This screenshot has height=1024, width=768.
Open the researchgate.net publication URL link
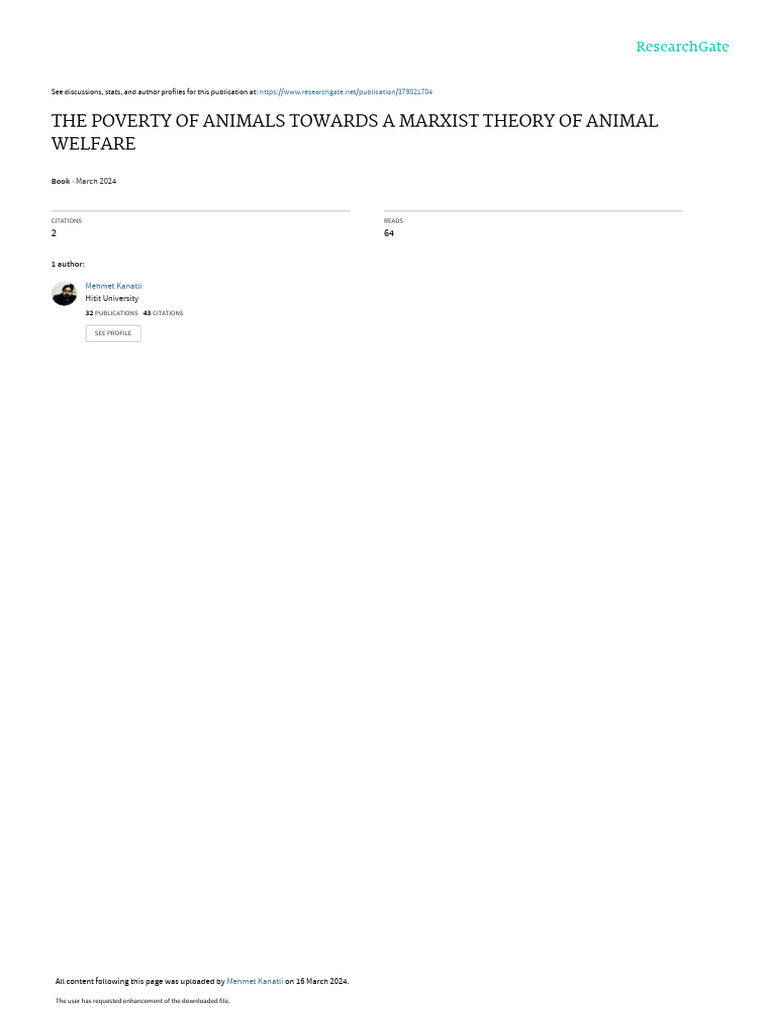tap(345, 92)
